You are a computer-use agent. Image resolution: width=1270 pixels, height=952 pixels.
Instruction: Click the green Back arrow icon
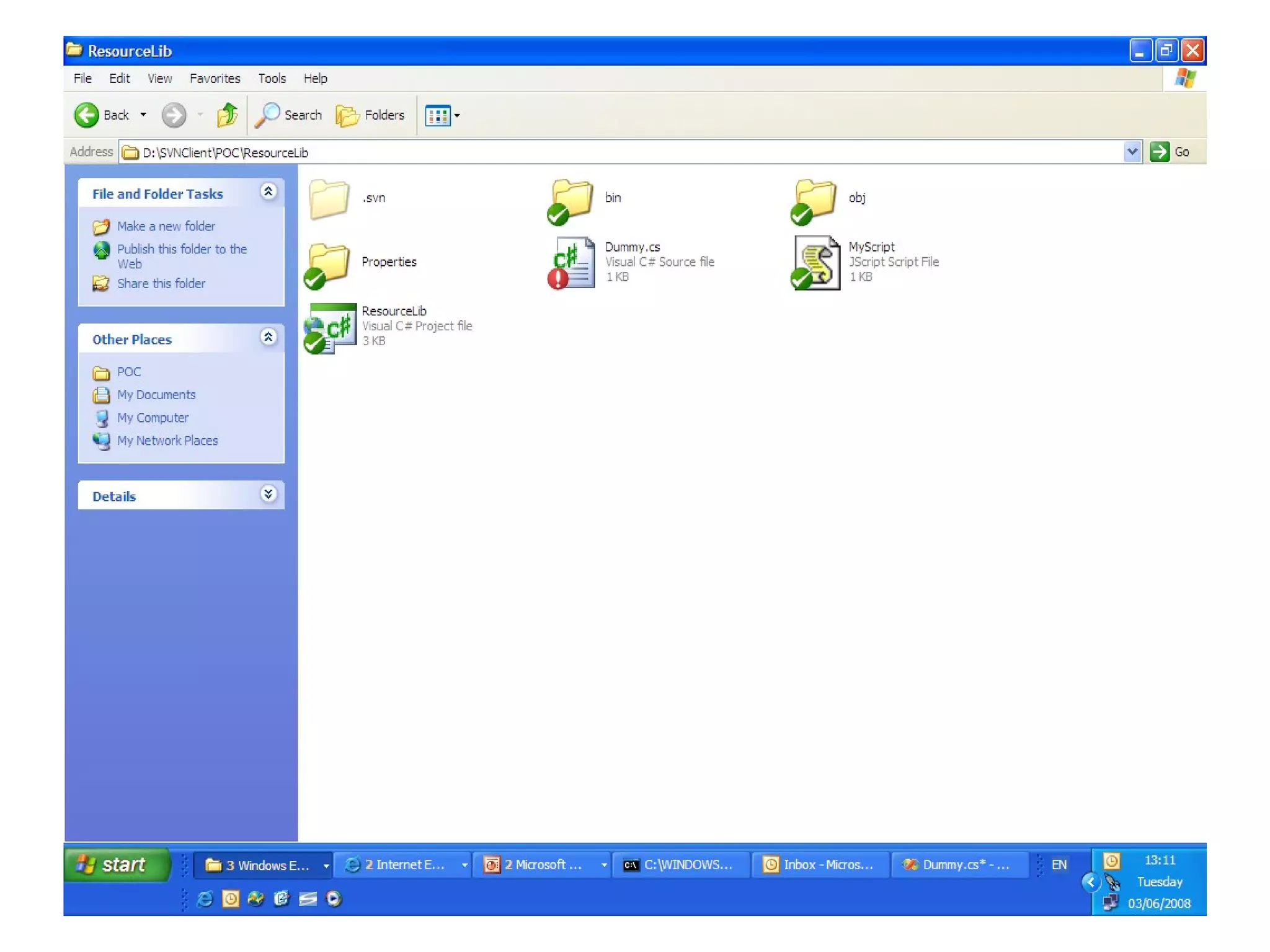click(x=86, y=115)
